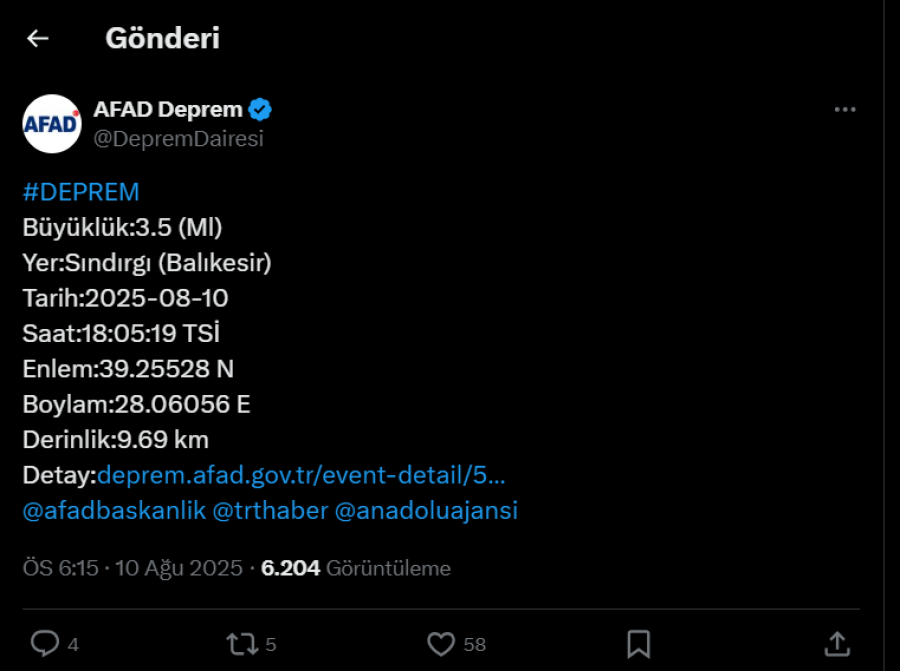Open the @anadoluajansi mention
The width and height of the screenshot is (900, 671).
[426, 510]
